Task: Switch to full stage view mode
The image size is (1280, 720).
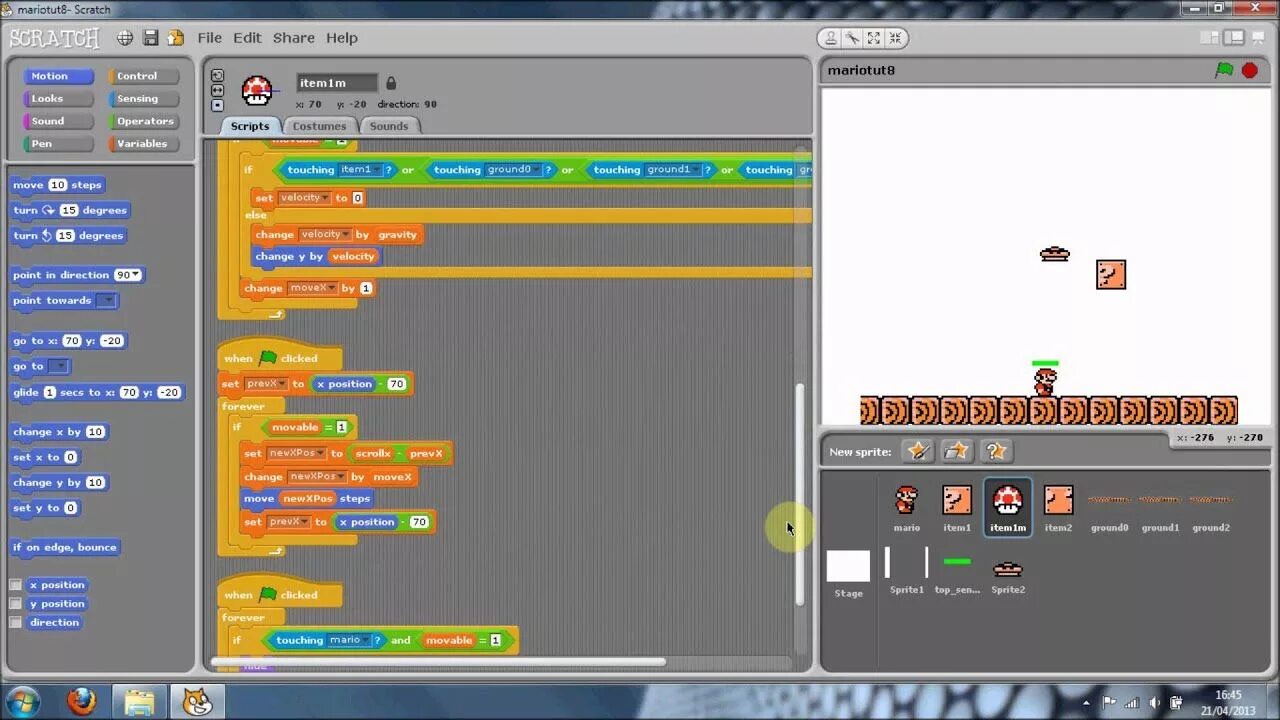Action: point(1236,38)
